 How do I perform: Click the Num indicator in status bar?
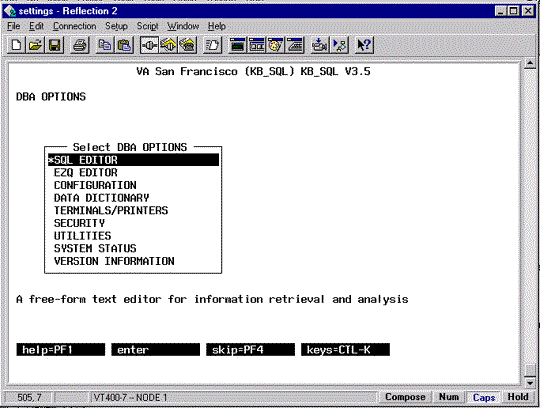(x=448, y=397)
